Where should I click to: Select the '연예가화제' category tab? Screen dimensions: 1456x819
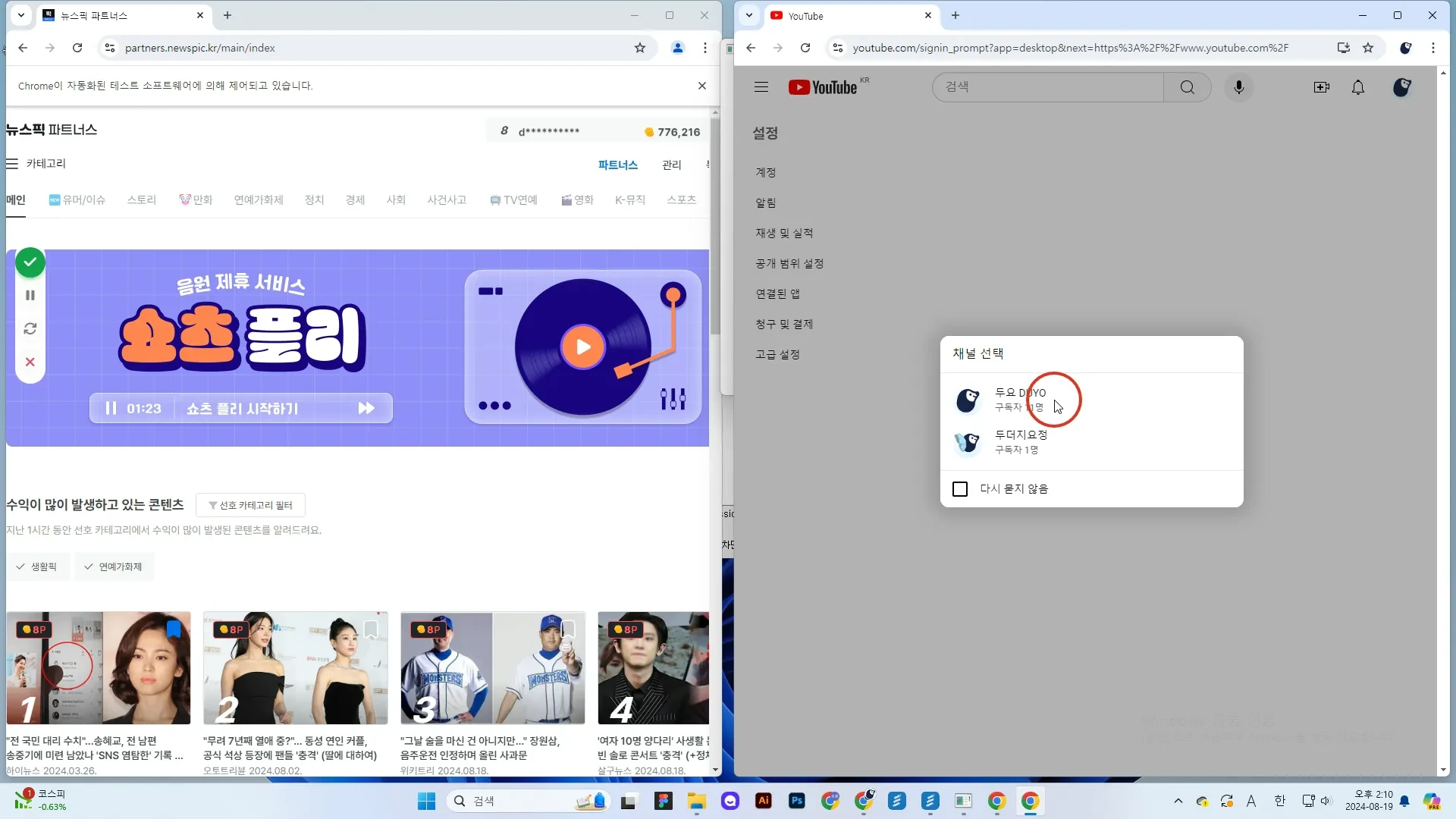pyautogui.click(x=259, y=199)
